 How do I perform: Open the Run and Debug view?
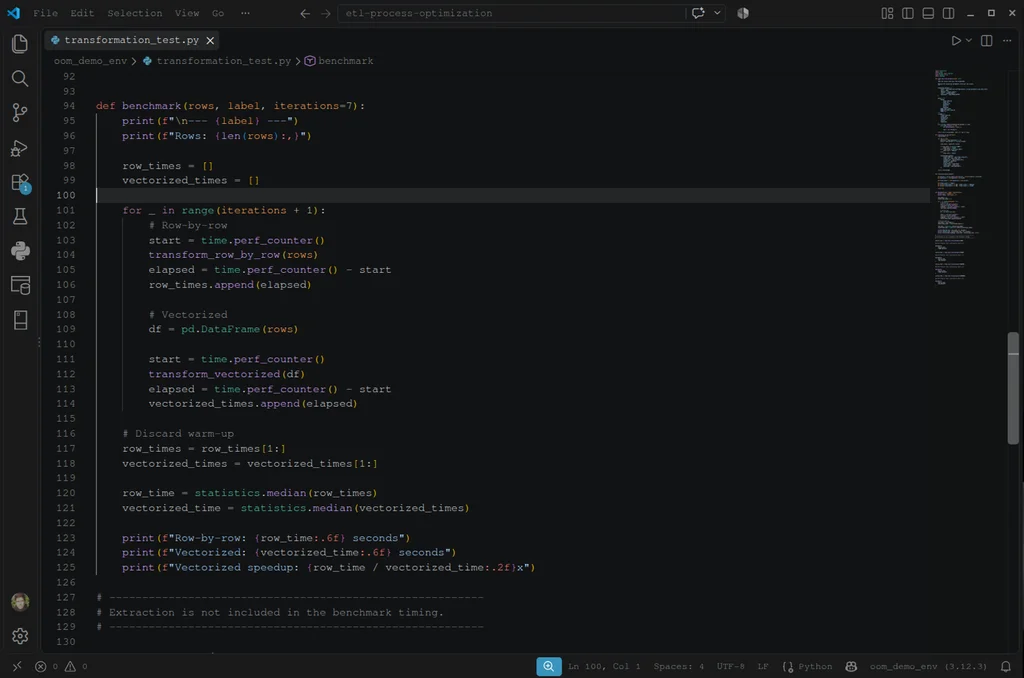[20, 148]
